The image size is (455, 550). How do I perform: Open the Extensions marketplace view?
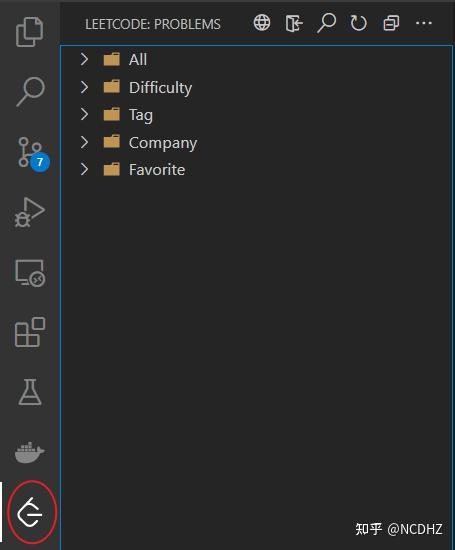pos(30,332)
